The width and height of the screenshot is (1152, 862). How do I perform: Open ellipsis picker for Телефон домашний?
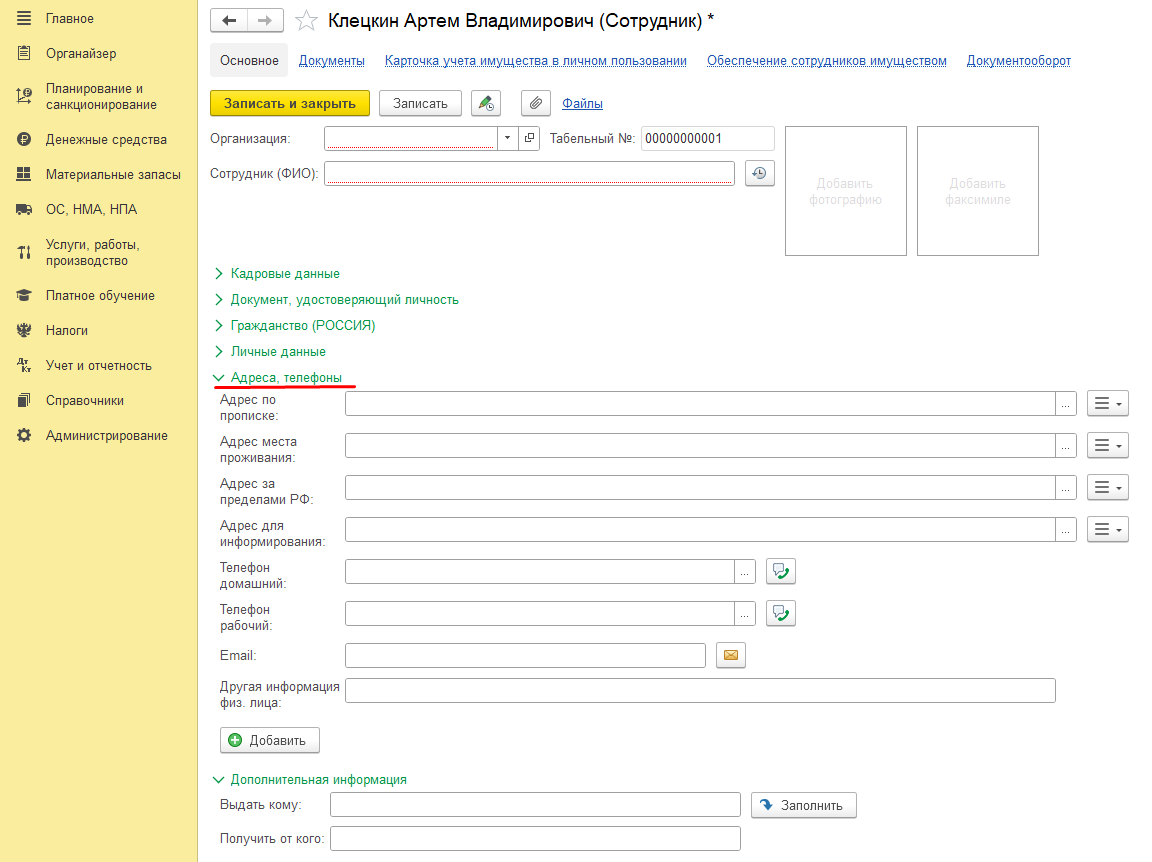point(744,571)
